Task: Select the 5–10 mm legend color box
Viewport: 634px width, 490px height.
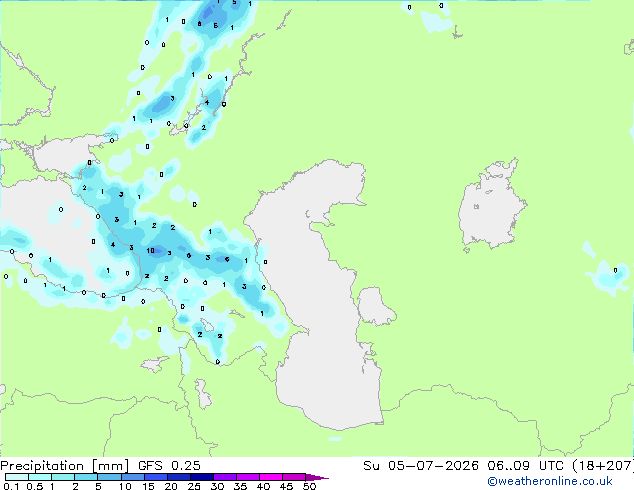Action: [110, 477]
